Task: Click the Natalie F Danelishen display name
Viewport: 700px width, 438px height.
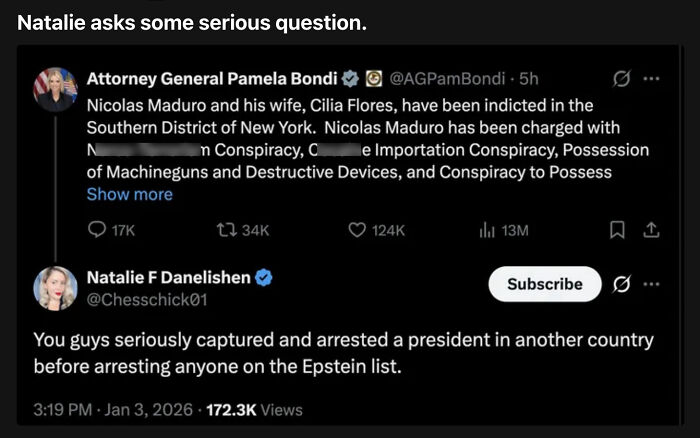Action: 169,277
